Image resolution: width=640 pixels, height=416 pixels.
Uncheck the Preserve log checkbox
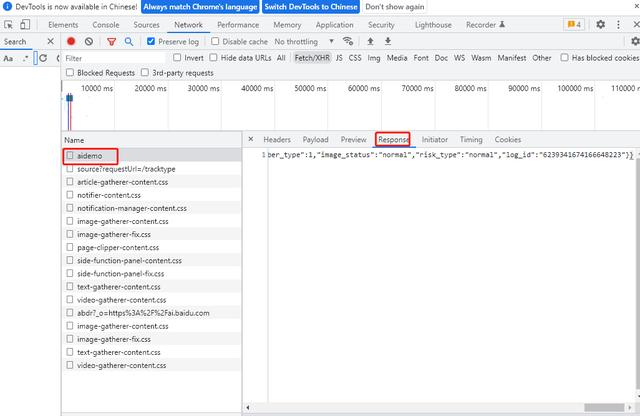[x=151, y=42]
